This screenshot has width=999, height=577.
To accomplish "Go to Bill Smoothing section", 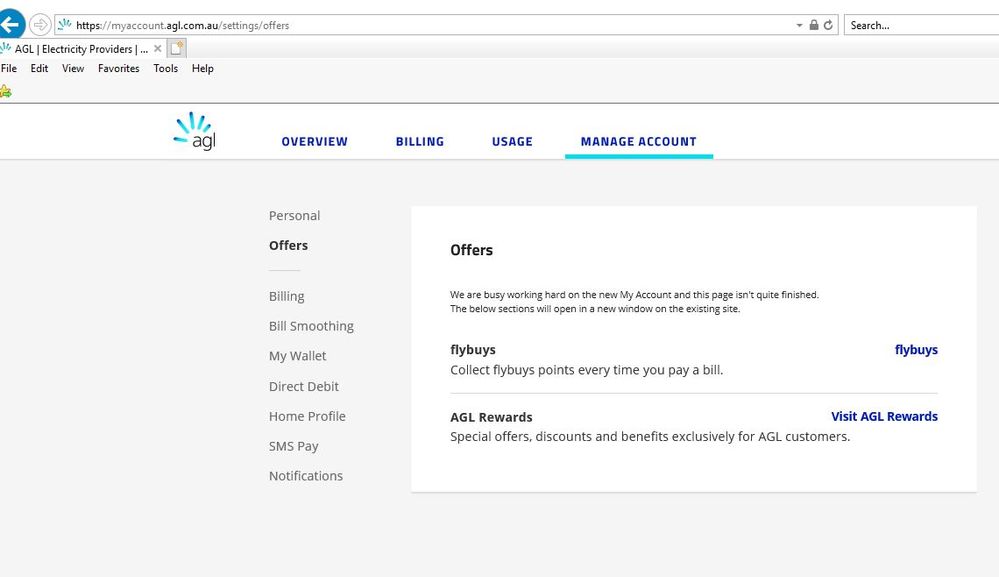I will (x=311, y=326).
